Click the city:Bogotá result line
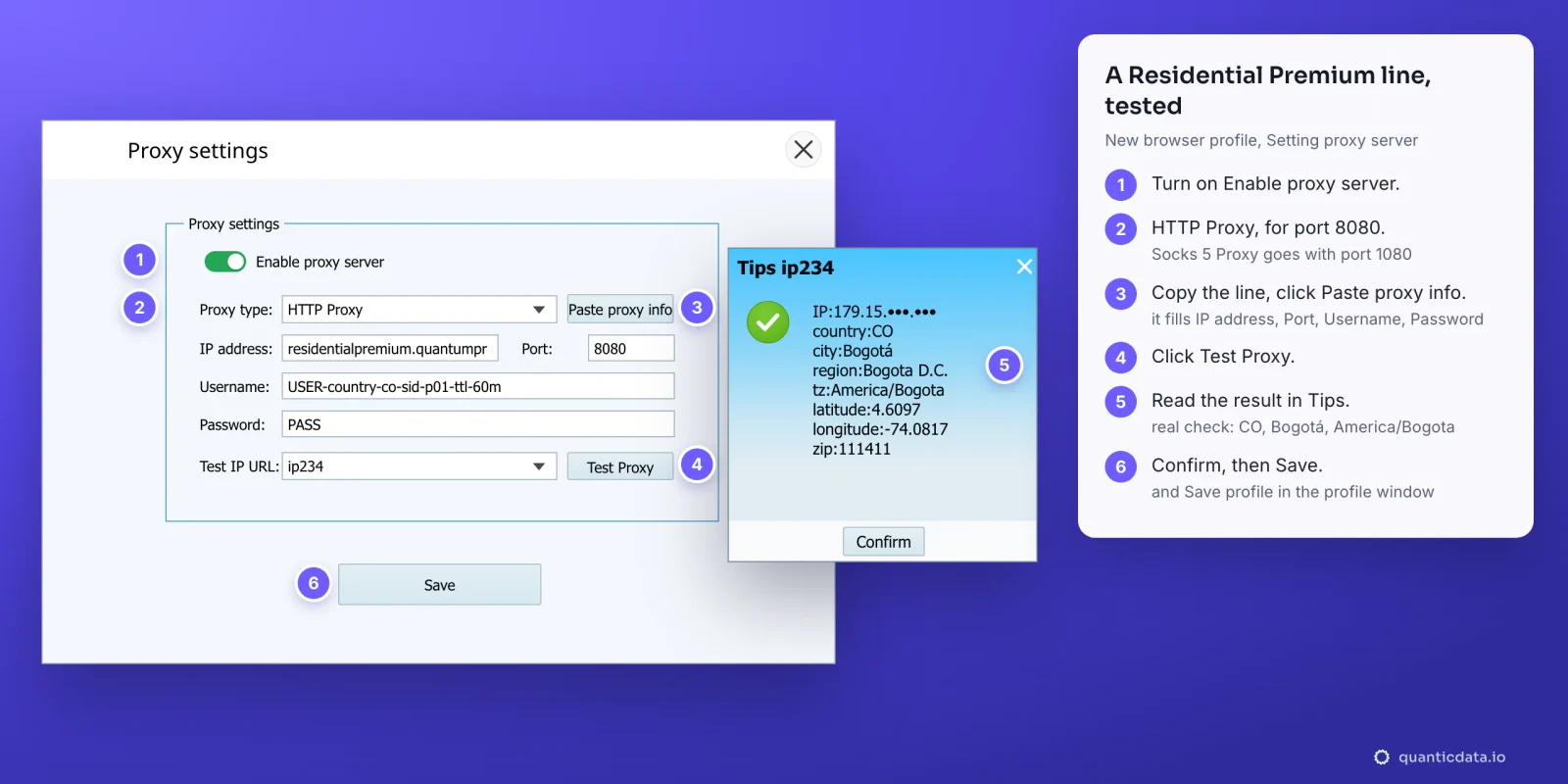Image resolution: width=1568 pixels, height=784 pixels. click(853, 351)
